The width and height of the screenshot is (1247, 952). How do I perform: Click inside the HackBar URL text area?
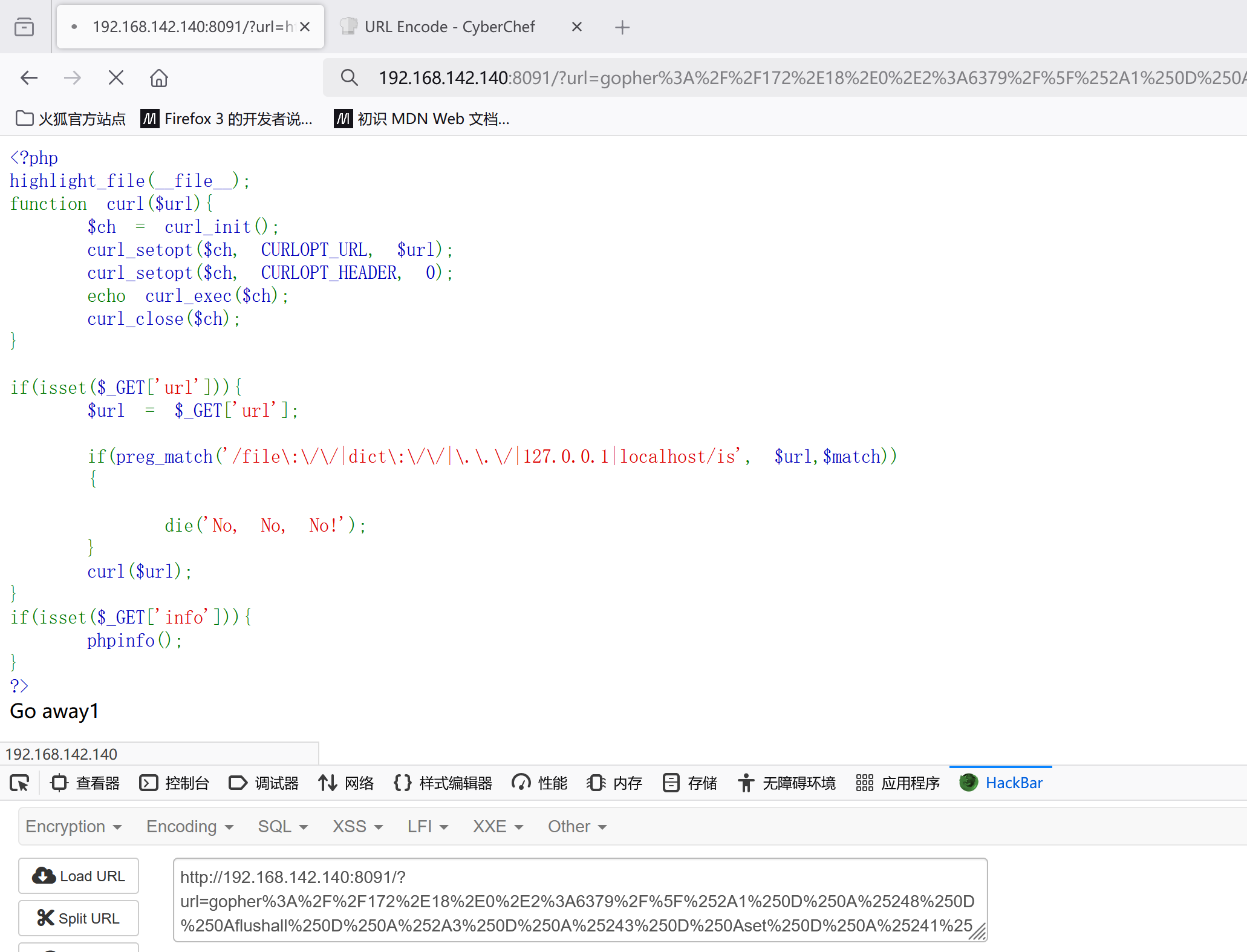point(579,900)
